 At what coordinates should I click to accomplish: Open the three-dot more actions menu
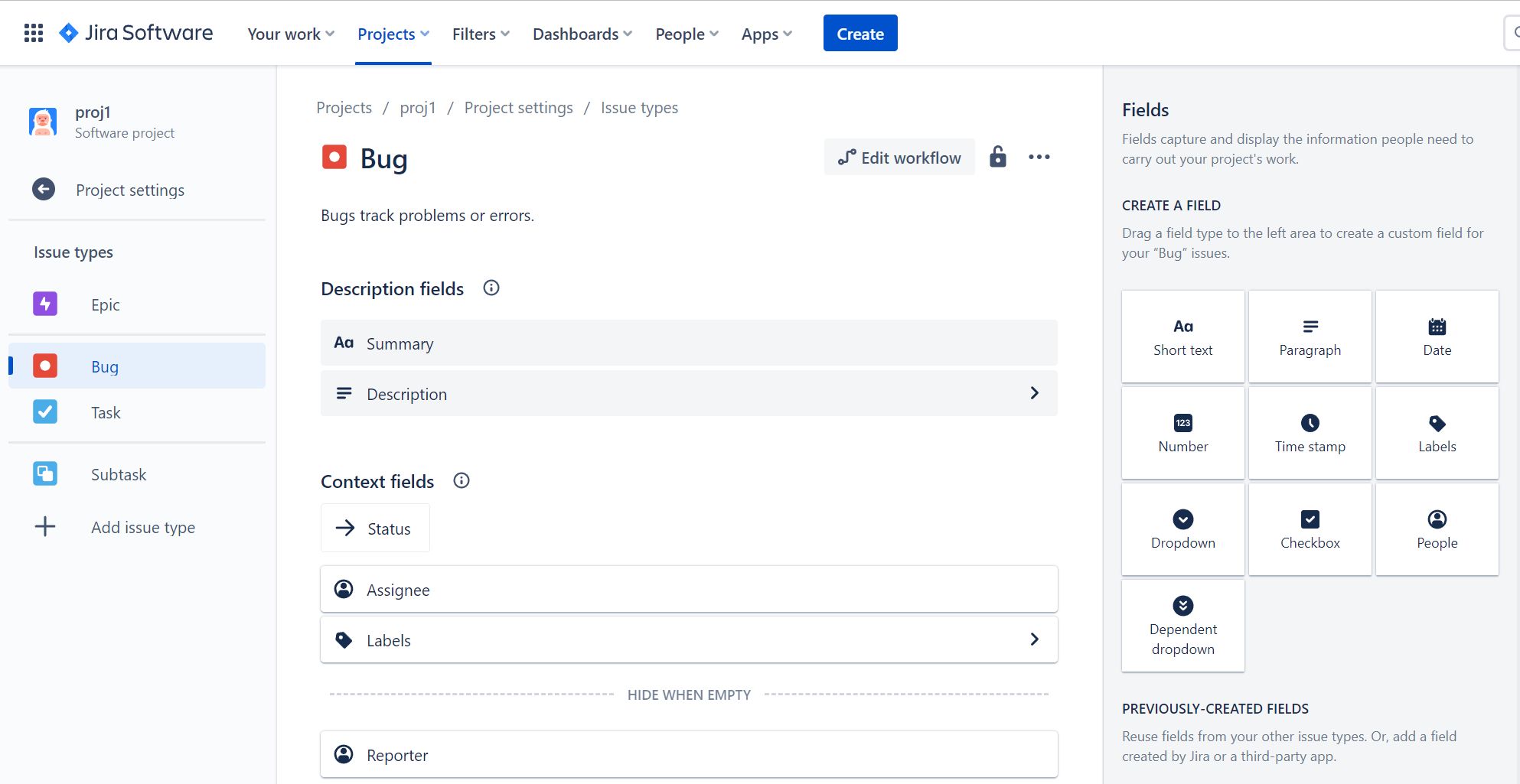coord(1039,157)
